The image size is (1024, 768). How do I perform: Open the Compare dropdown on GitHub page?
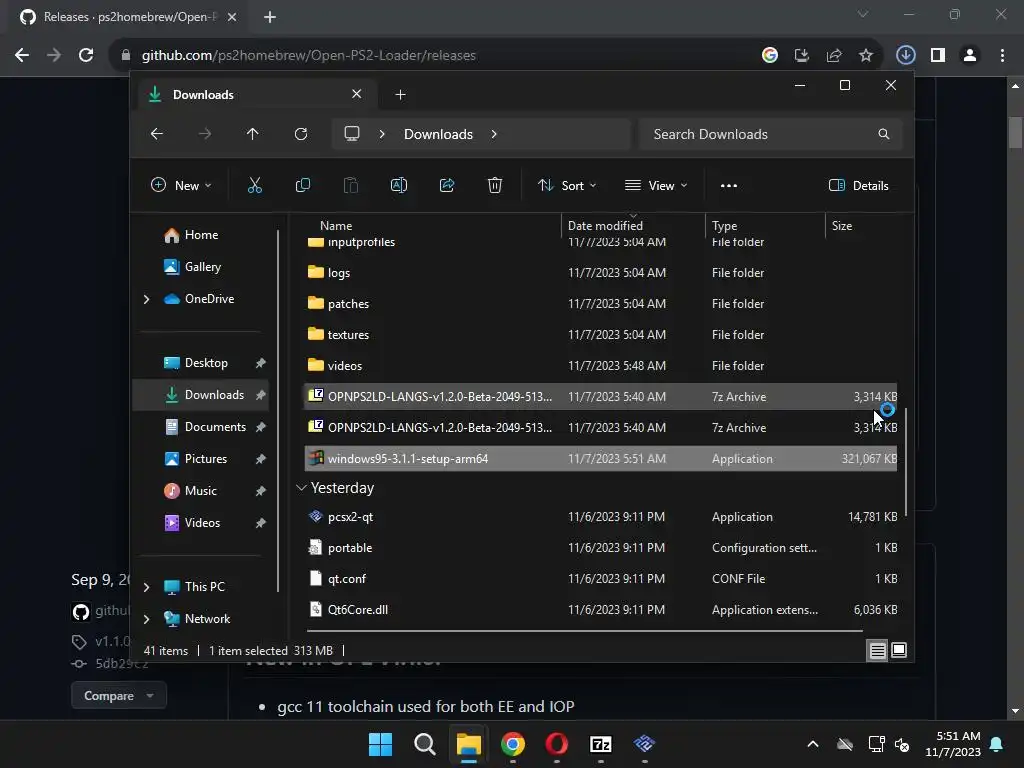[119, 696]
